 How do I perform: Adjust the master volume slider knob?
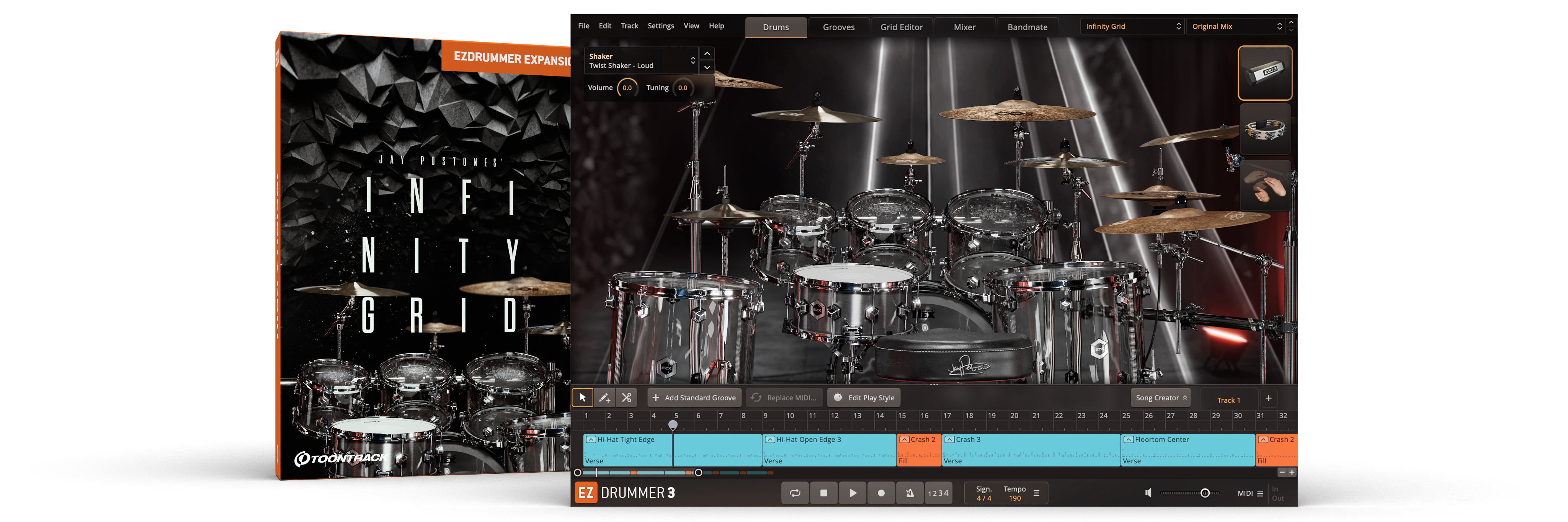tap(1205, 493)
